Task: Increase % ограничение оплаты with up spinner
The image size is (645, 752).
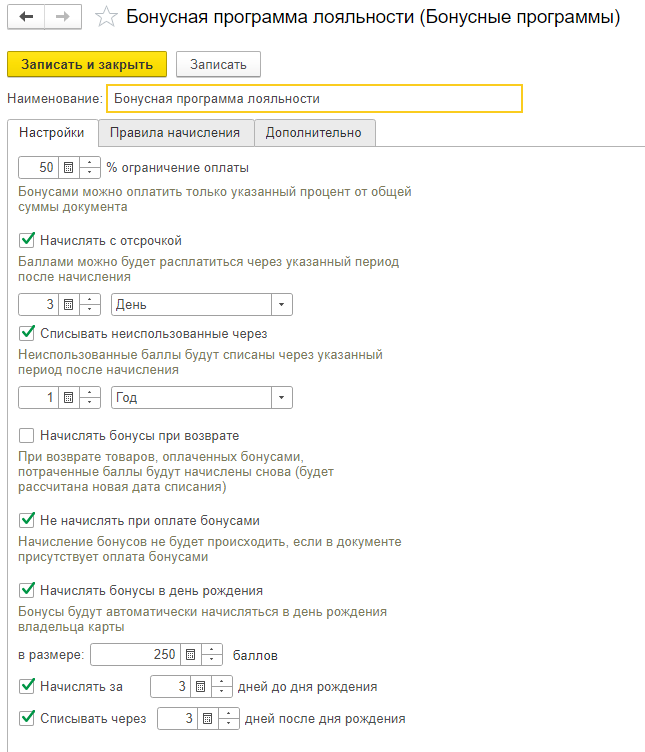Action: click(x=90, y=163)
